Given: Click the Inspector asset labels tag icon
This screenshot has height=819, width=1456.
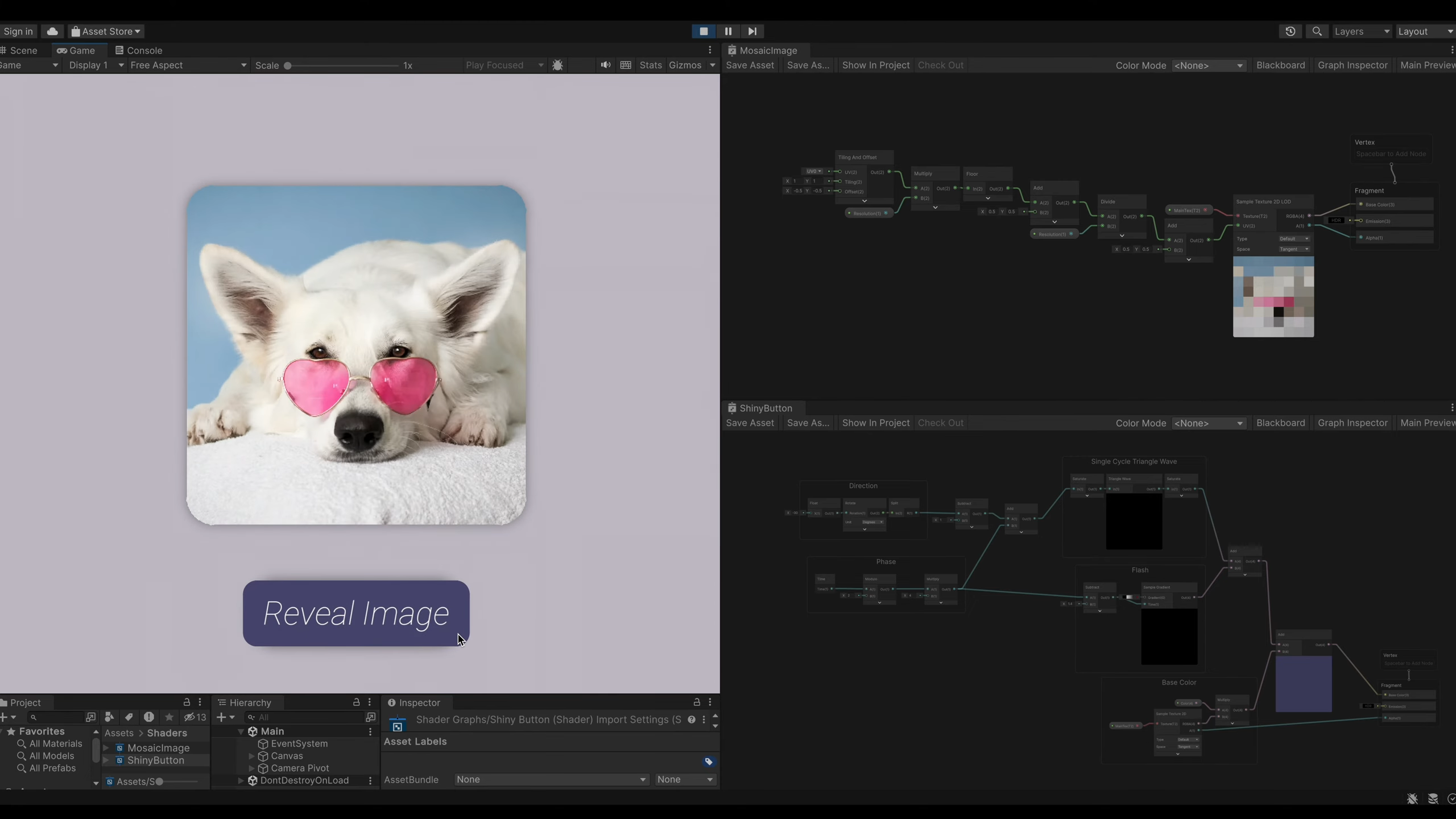Looking at the screenshot, I should (x=709, y=762).
